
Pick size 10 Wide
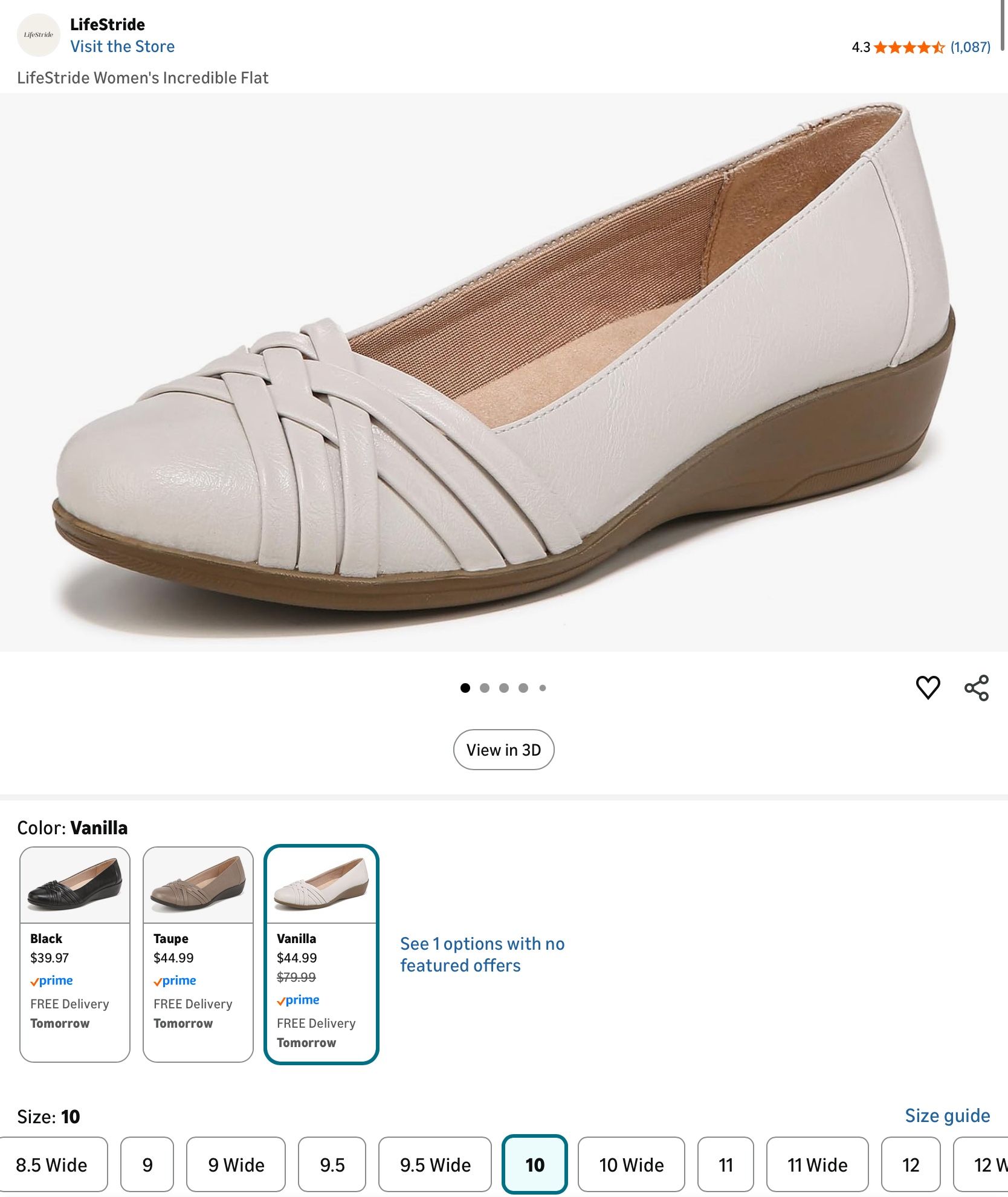pyautogui.click(x=631, y=1164)
